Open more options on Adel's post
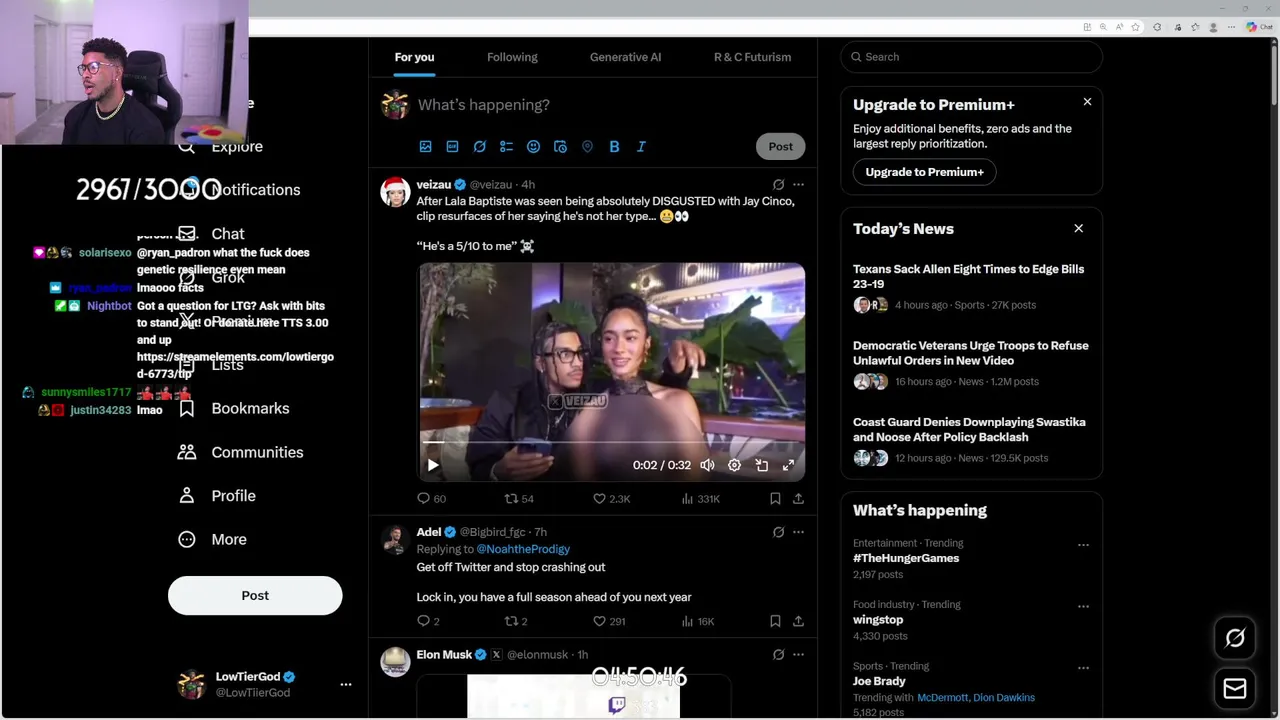 798,532
